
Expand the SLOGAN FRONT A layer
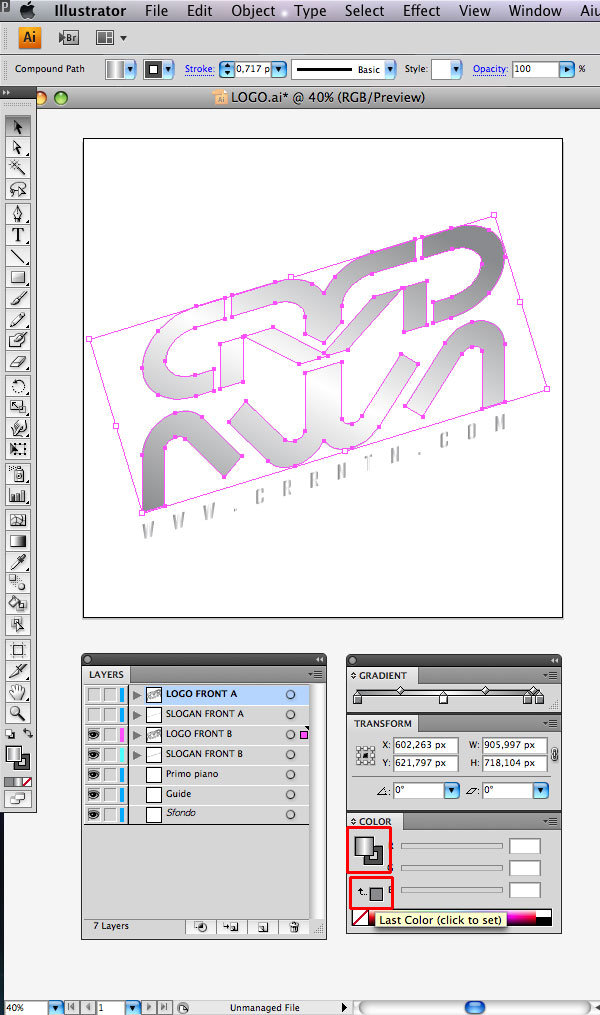(x=137, y=715)
